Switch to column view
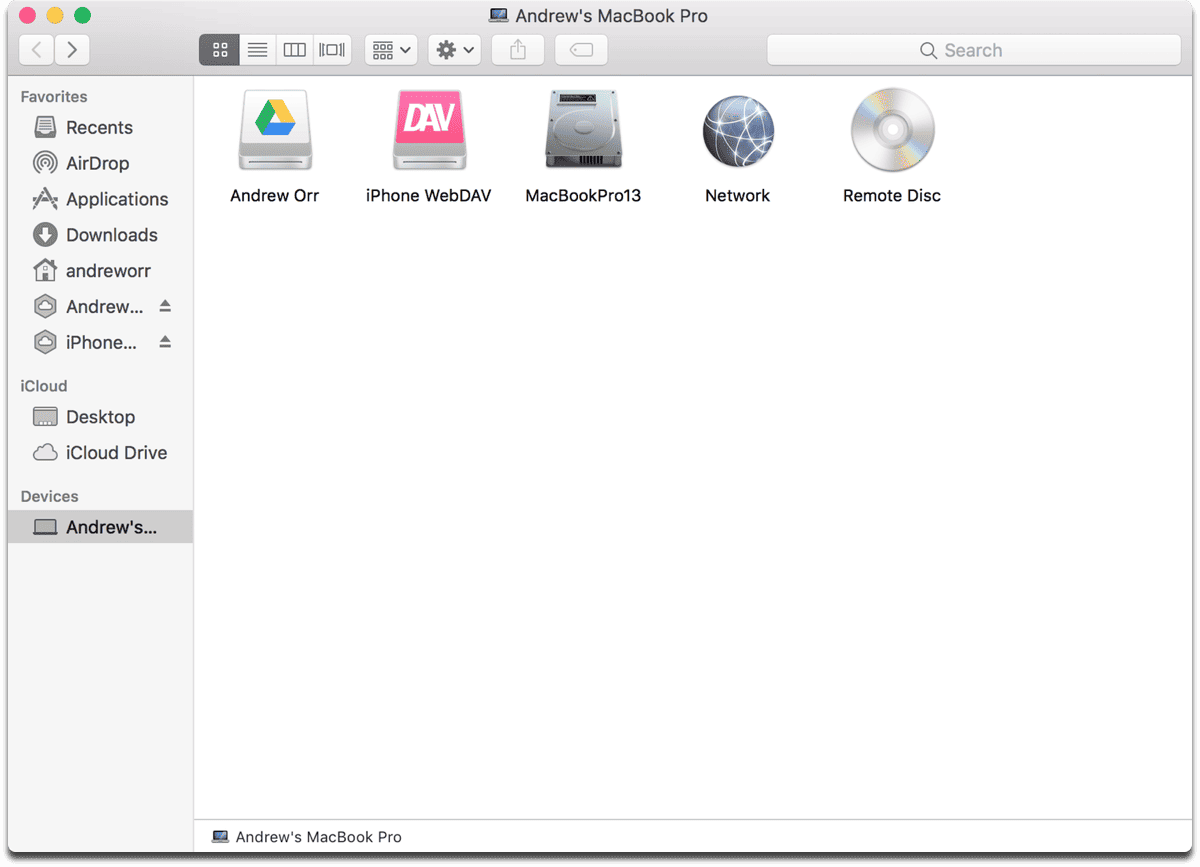 click(x=294, y=50)
